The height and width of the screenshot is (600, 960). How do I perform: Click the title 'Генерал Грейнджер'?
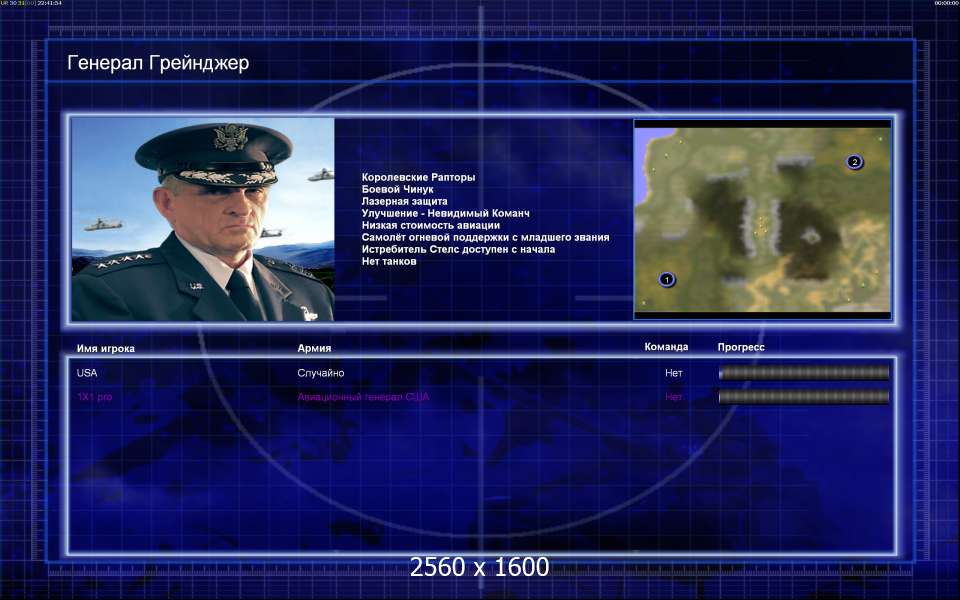point(158,63)
